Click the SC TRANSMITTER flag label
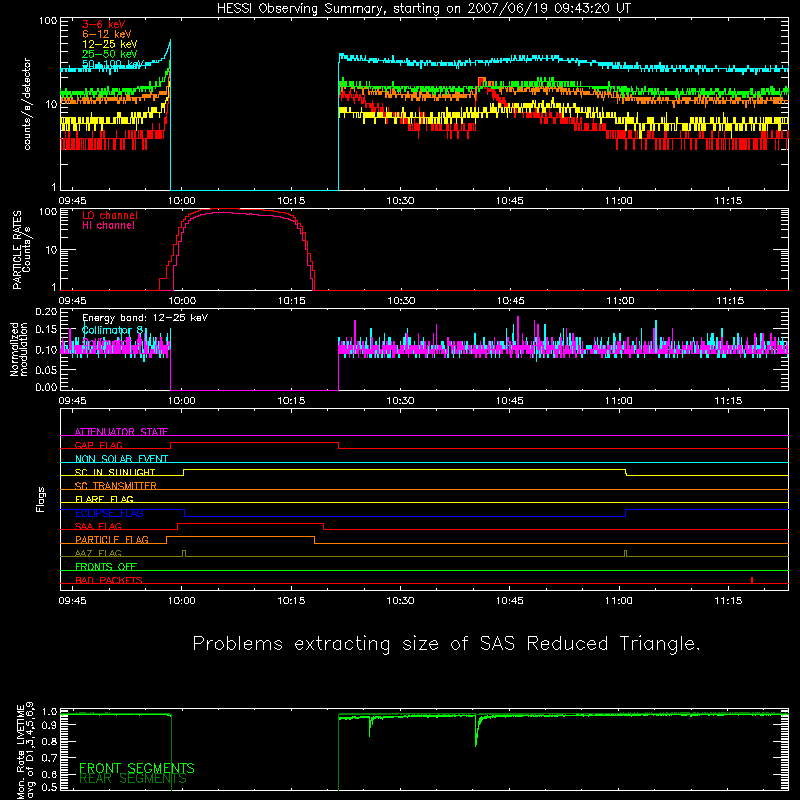Viewport: 800px width, 800px height. click(116, 486)
